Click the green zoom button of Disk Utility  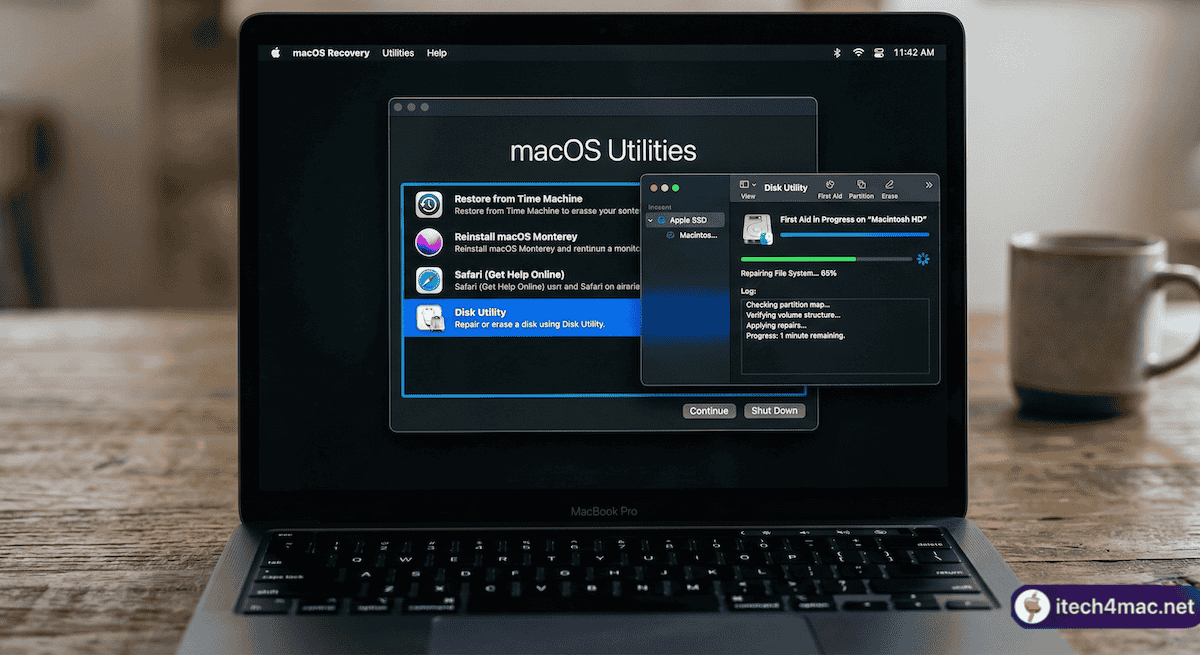(x=676, y=188)
